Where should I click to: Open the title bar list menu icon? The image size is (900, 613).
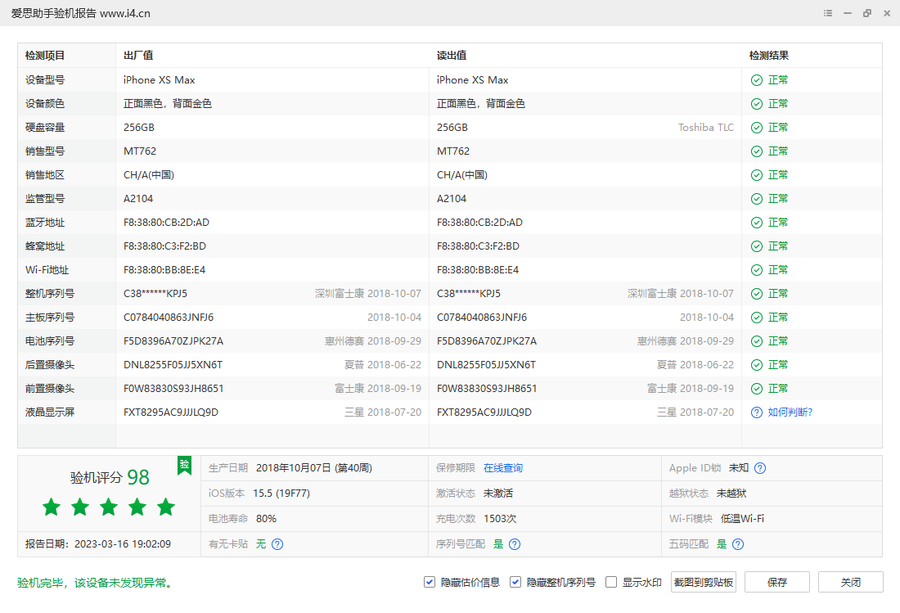click(x=828, y=13)
